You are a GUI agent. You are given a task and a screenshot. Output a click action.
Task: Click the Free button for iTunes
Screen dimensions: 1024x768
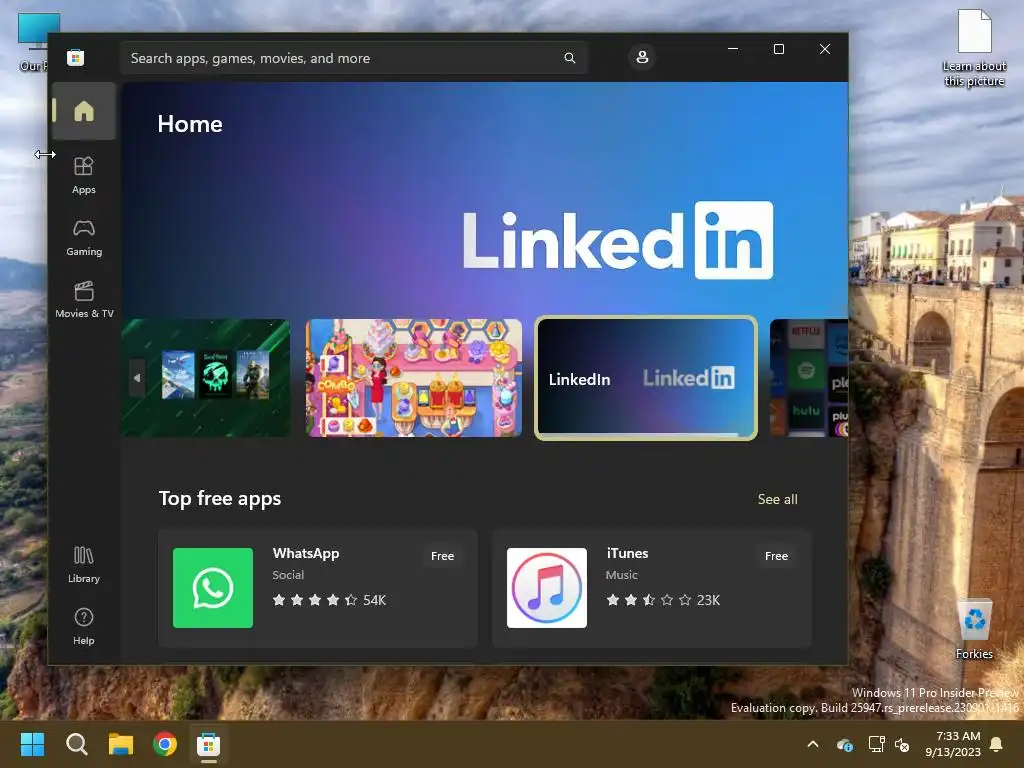tap(776, 556)
